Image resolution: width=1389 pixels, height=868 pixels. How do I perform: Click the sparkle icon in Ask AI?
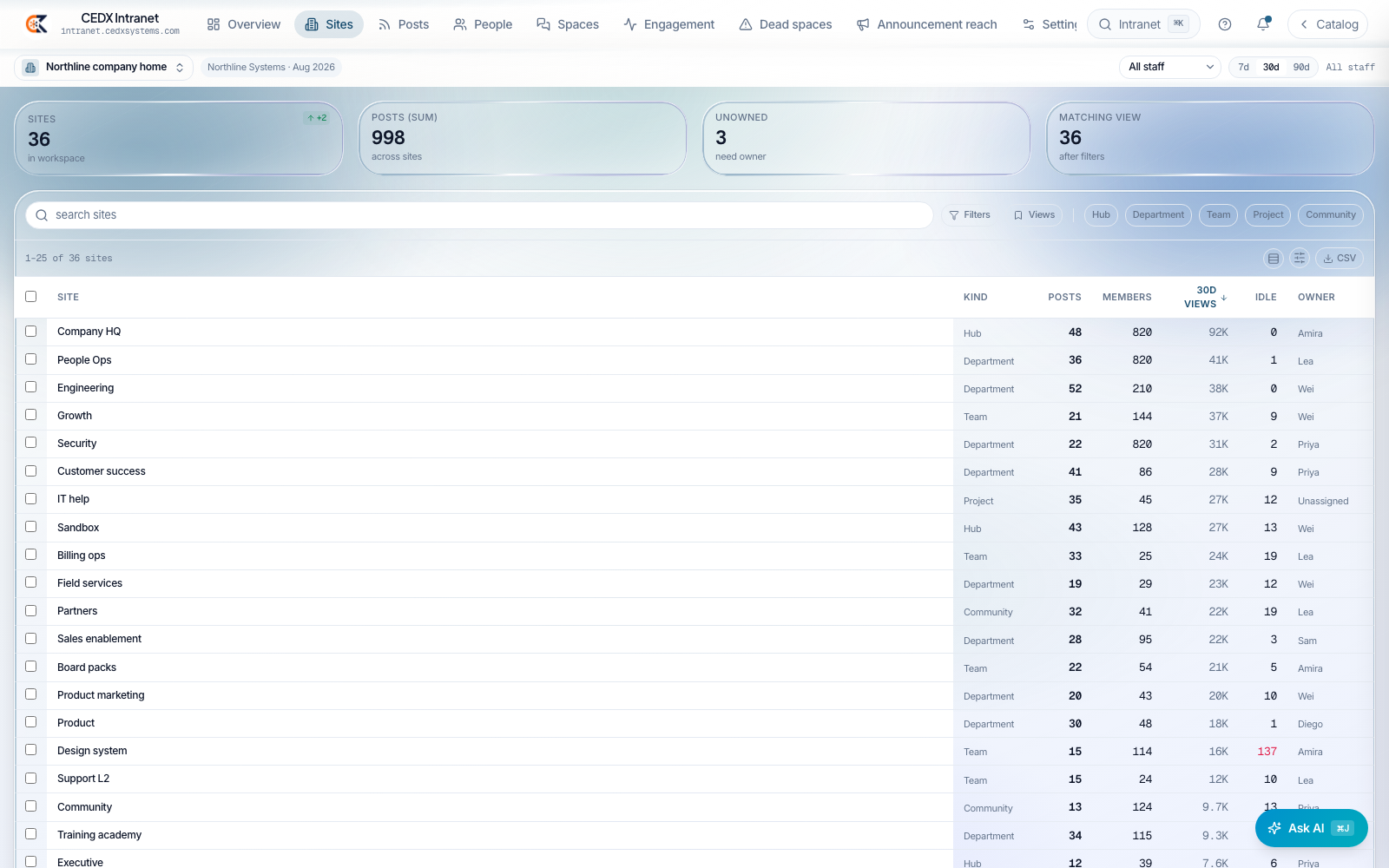[x=1274, y=828]
